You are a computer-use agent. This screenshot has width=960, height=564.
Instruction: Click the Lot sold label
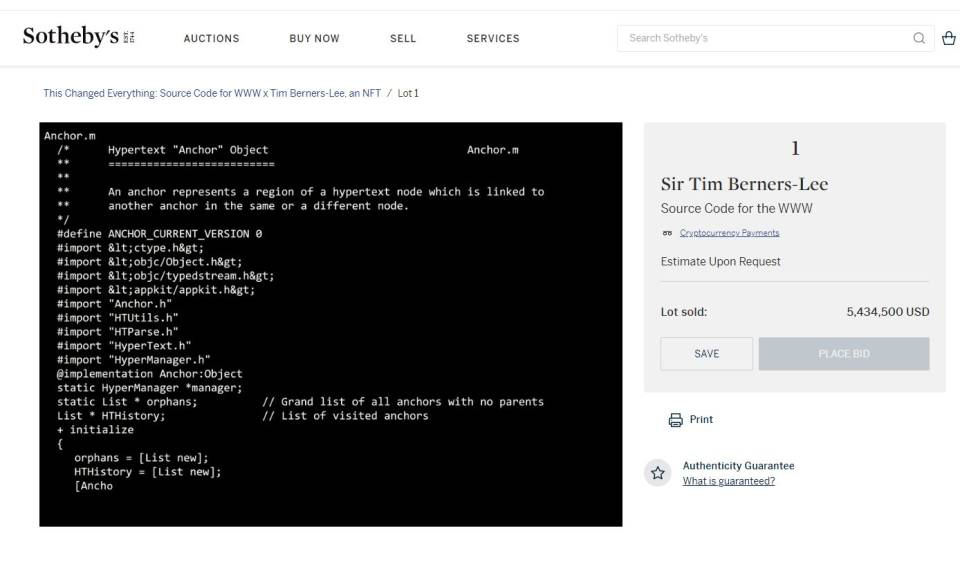pyautogui.click(x=683, y=312)
